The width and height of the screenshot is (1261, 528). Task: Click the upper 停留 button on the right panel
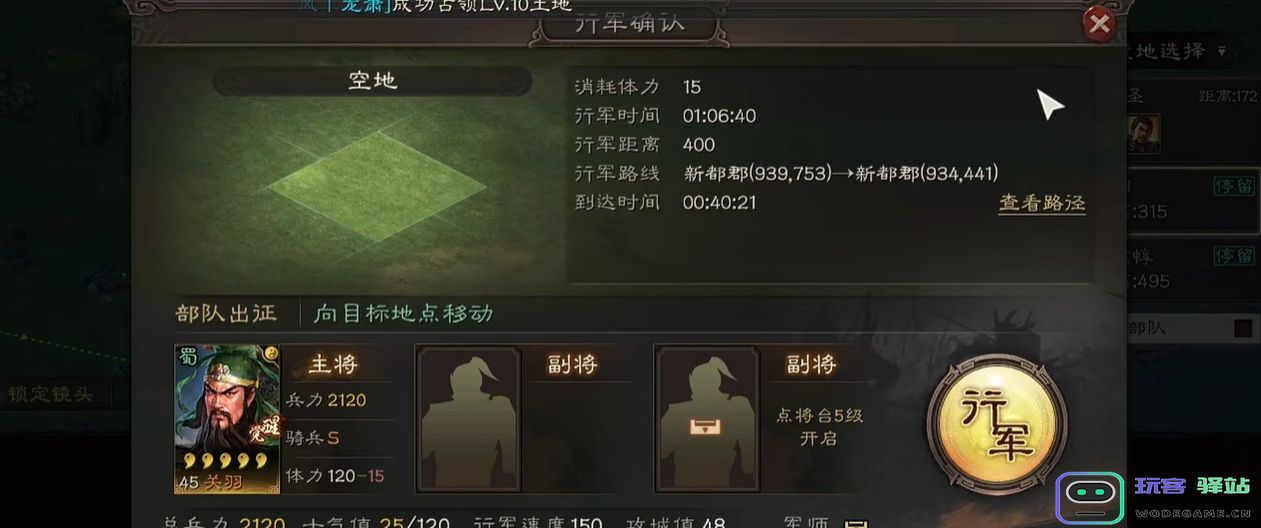tap(1233, 187)
